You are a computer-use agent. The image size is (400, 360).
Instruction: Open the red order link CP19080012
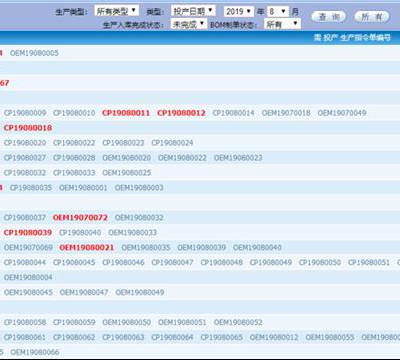point(181,113)
